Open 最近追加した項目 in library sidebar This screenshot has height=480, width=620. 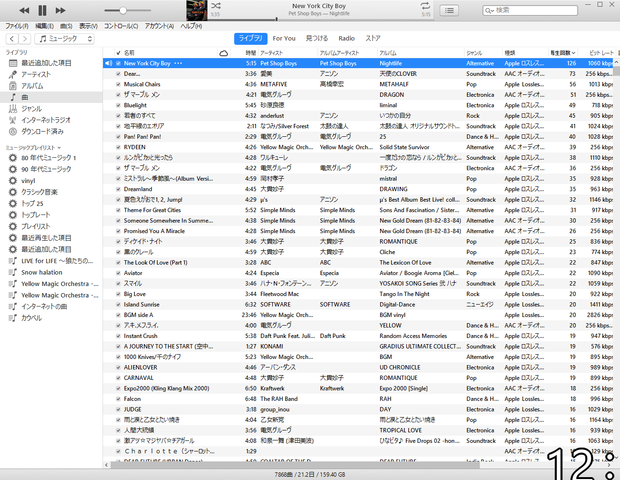(x=46, y=63)
